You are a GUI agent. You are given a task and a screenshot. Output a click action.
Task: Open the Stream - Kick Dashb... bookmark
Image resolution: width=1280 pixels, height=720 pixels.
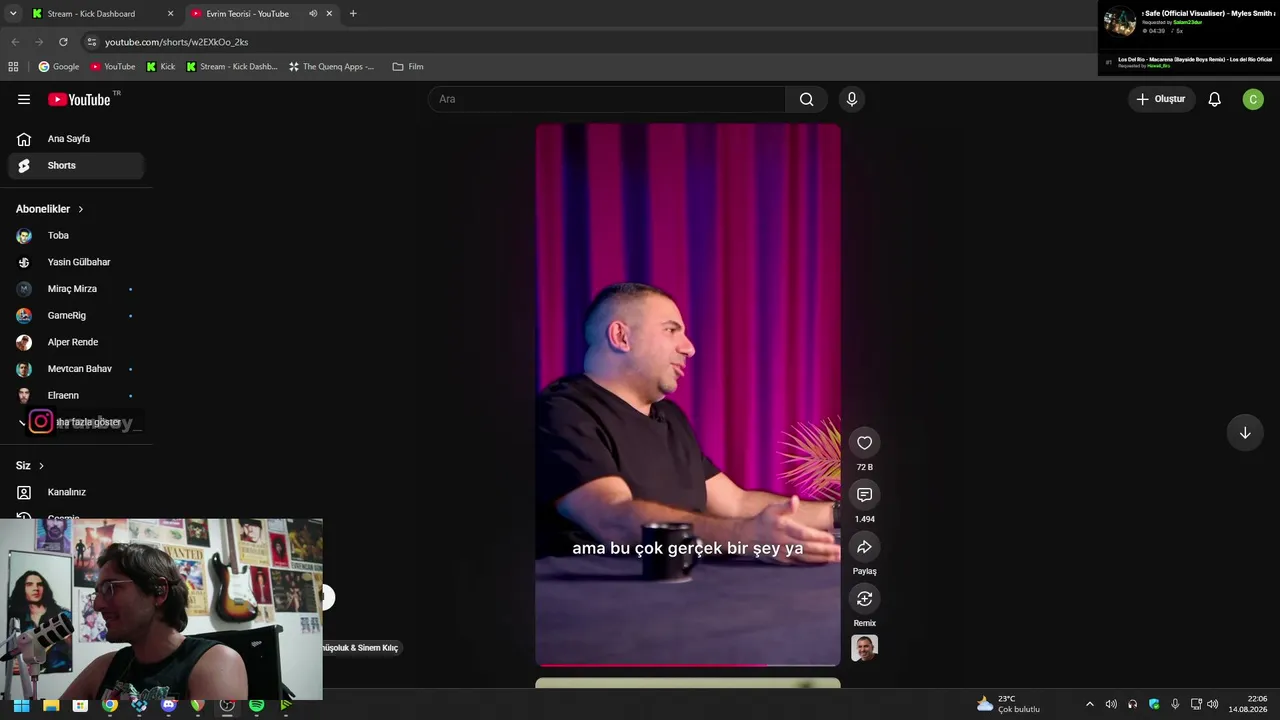[232, 67]
